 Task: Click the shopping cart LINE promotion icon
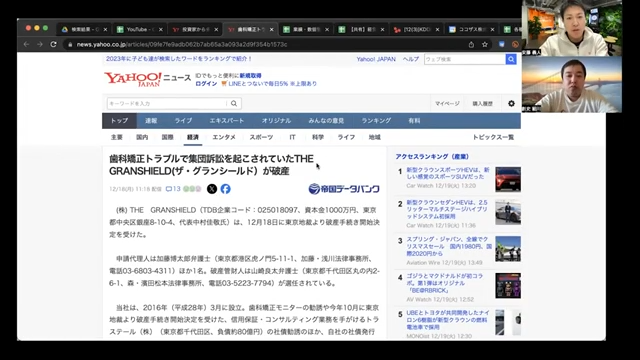tap(224, 84)
